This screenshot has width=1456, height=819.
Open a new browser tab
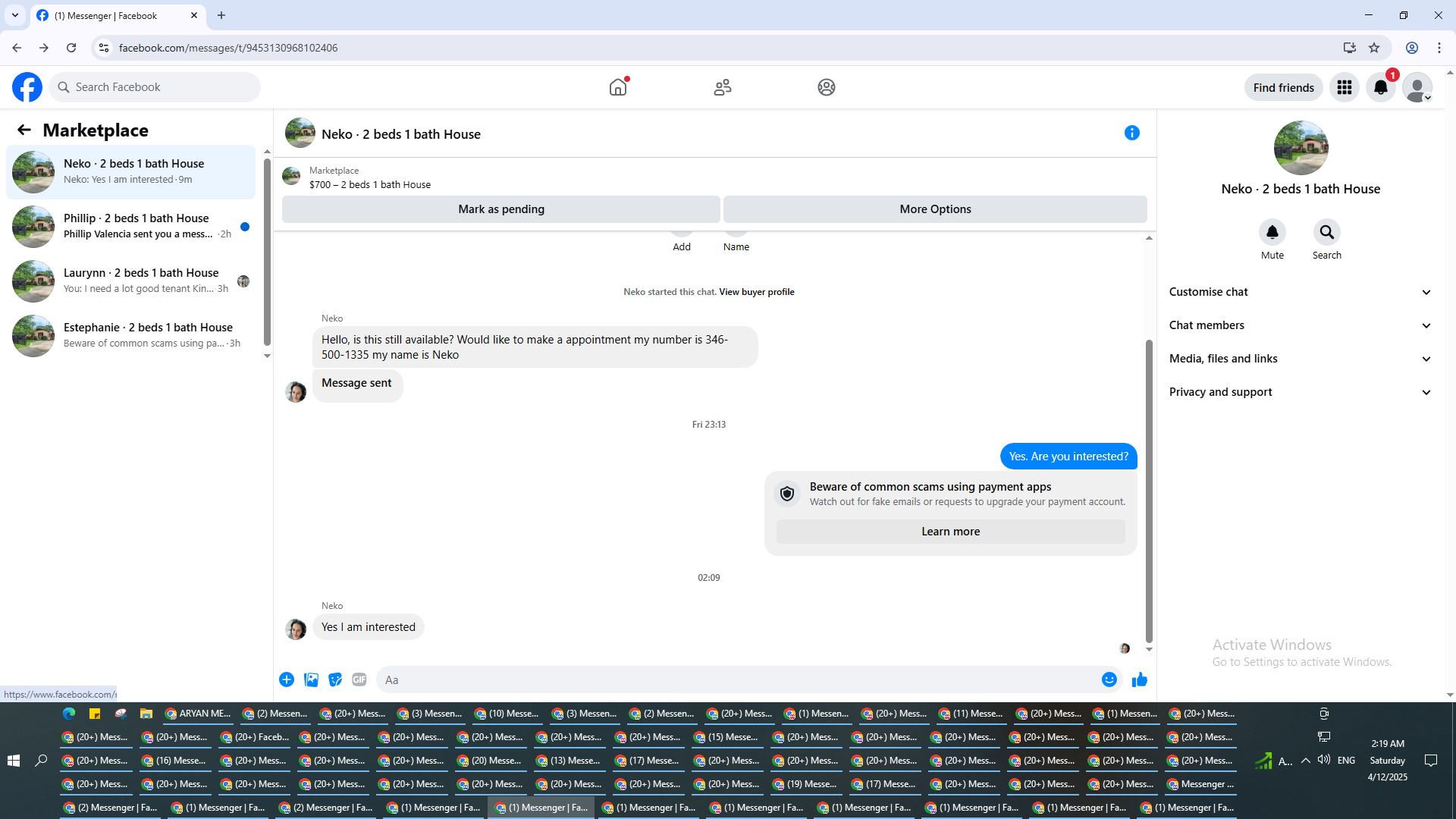pos(221,15)
